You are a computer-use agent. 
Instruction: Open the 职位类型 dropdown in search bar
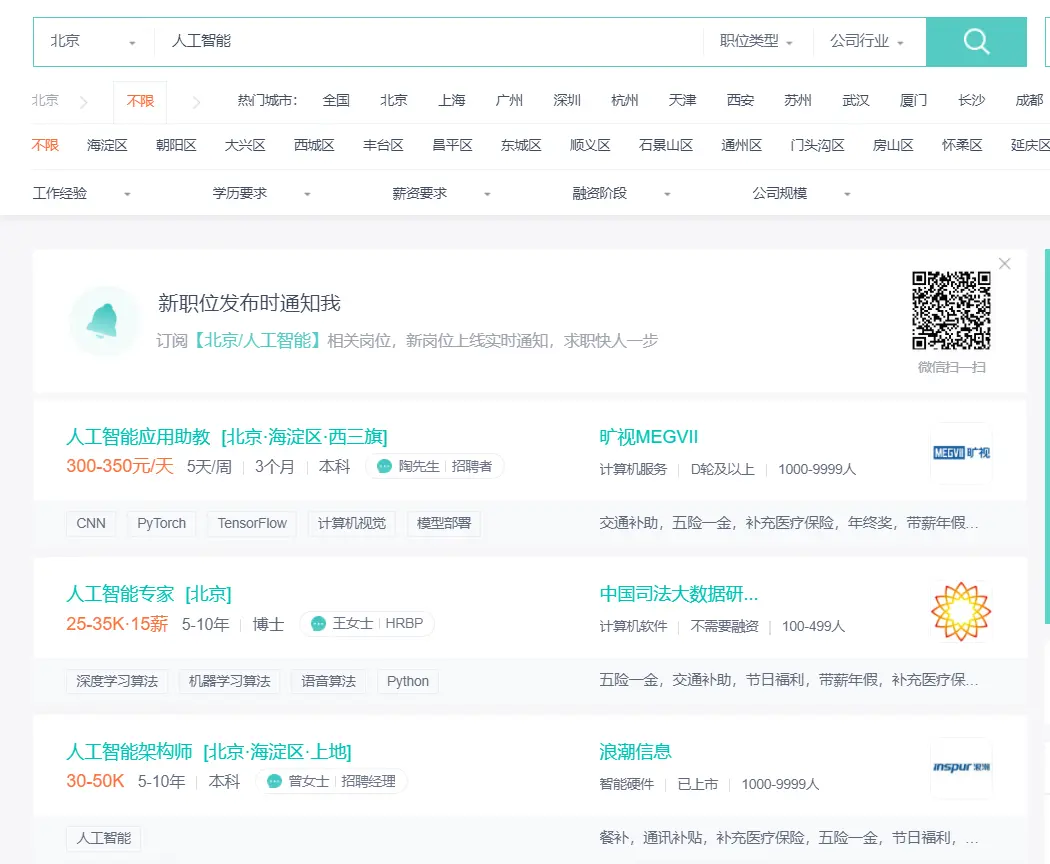(x=756, y=42)
